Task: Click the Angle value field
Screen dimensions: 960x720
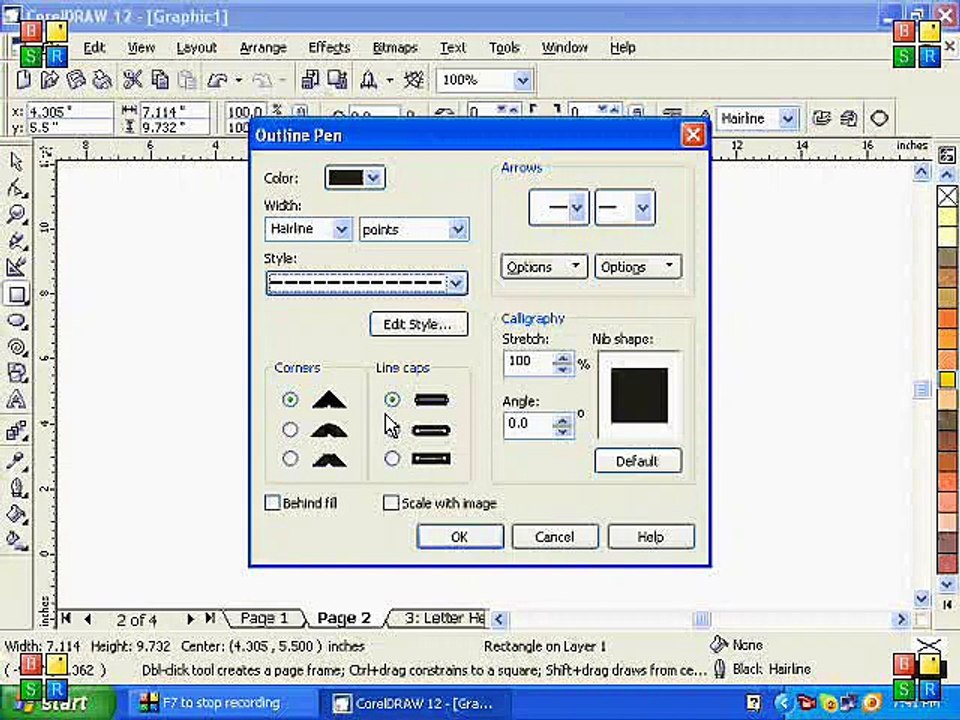Action: (x=528, y=424)
